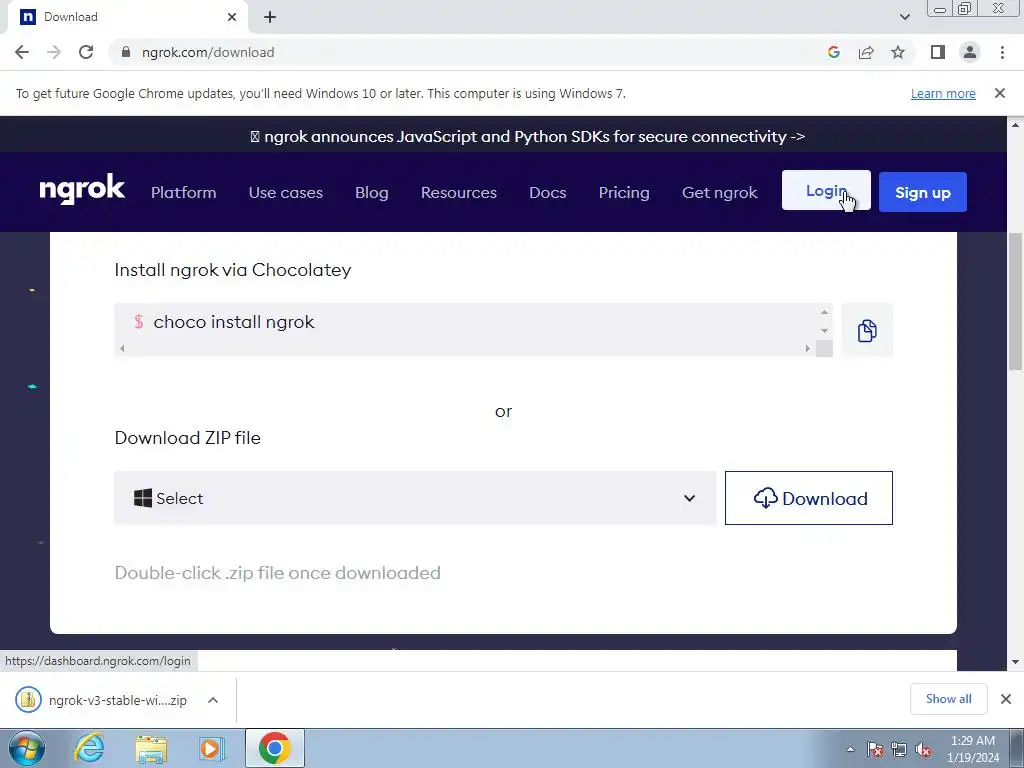Click the choco install ngrok command text
1024x768 pixels.
point(234,322)
